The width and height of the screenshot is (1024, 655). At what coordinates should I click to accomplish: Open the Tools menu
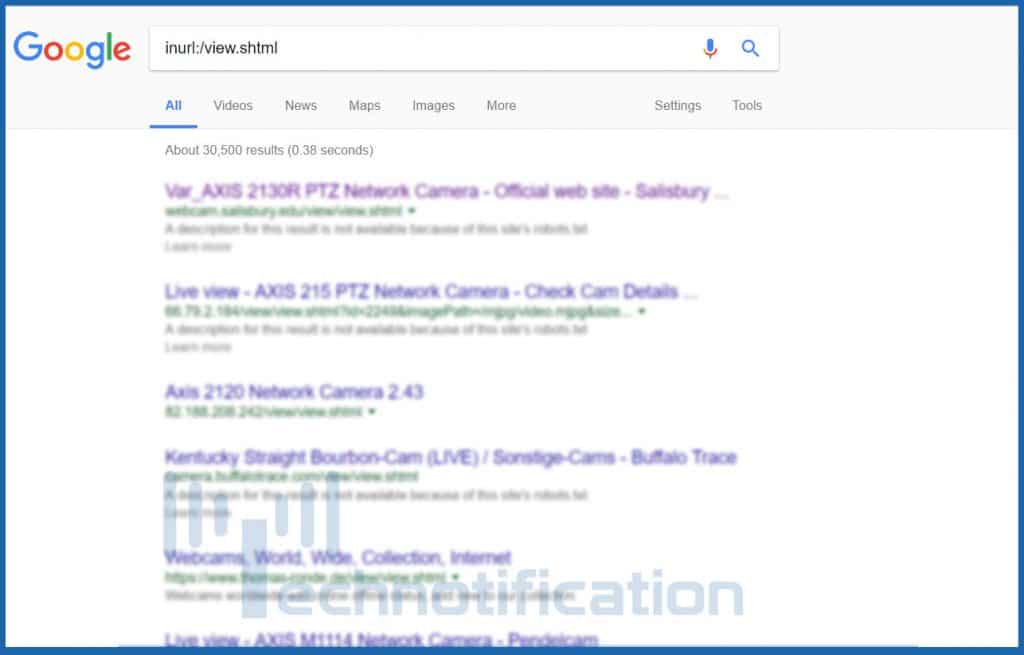coord(746,105)
